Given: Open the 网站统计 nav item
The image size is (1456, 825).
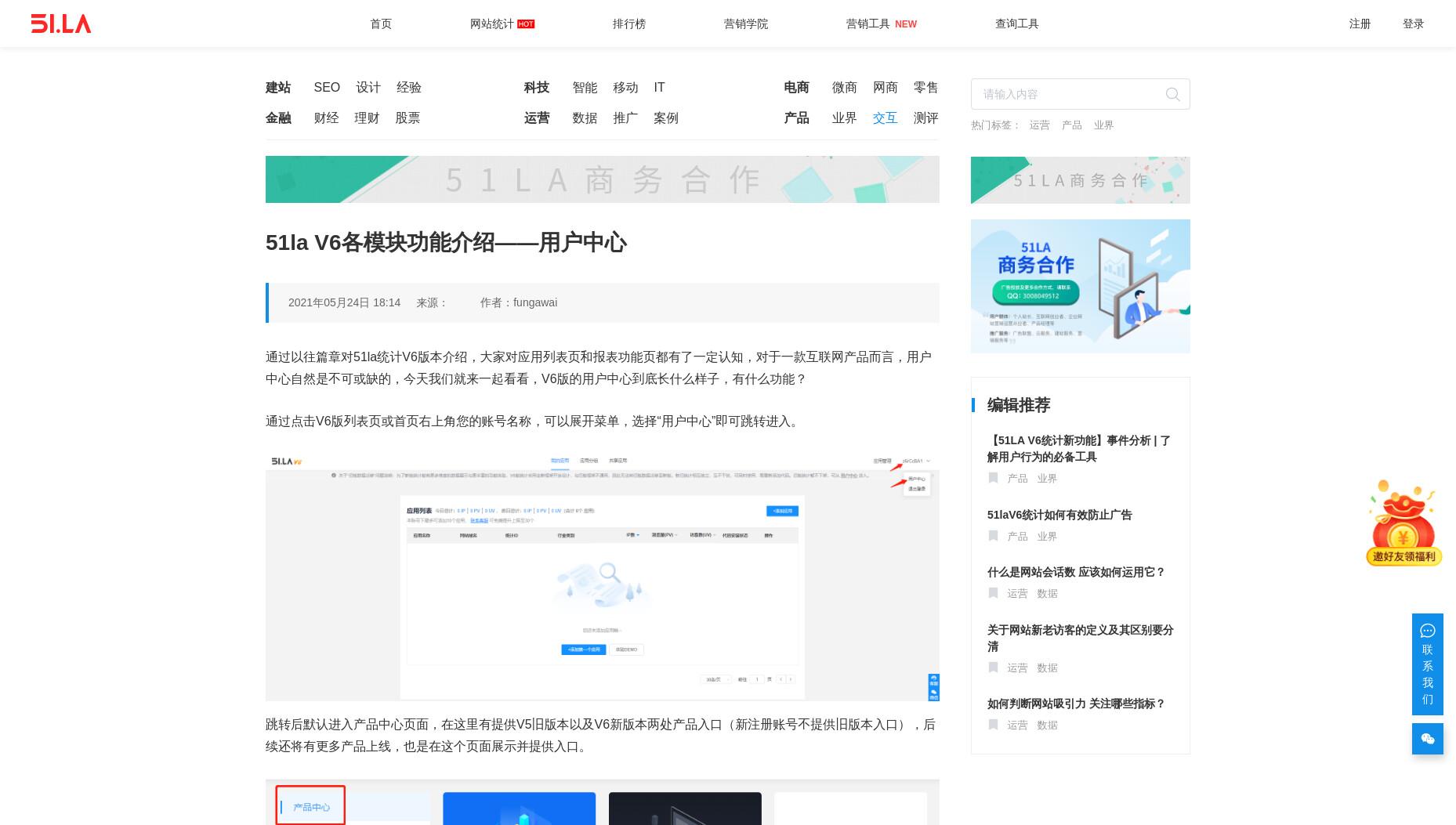Looking at the screenshot, I should [x=491, y=24].
